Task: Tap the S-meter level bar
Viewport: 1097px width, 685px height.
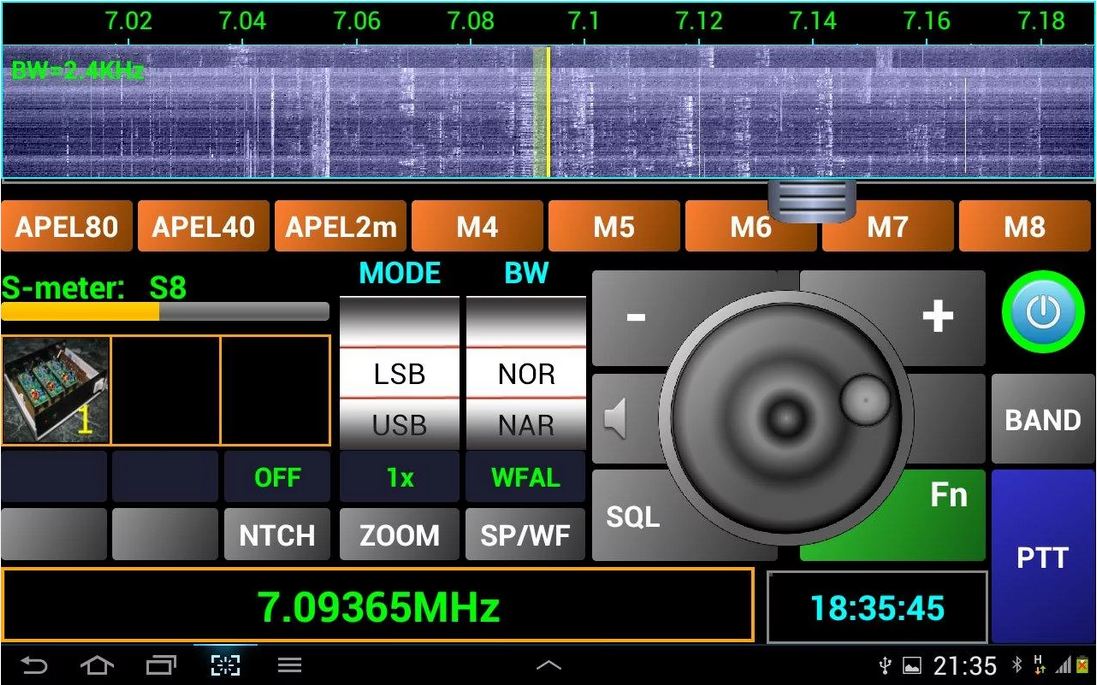Action: pyautogui.click(x=165, y=311)
